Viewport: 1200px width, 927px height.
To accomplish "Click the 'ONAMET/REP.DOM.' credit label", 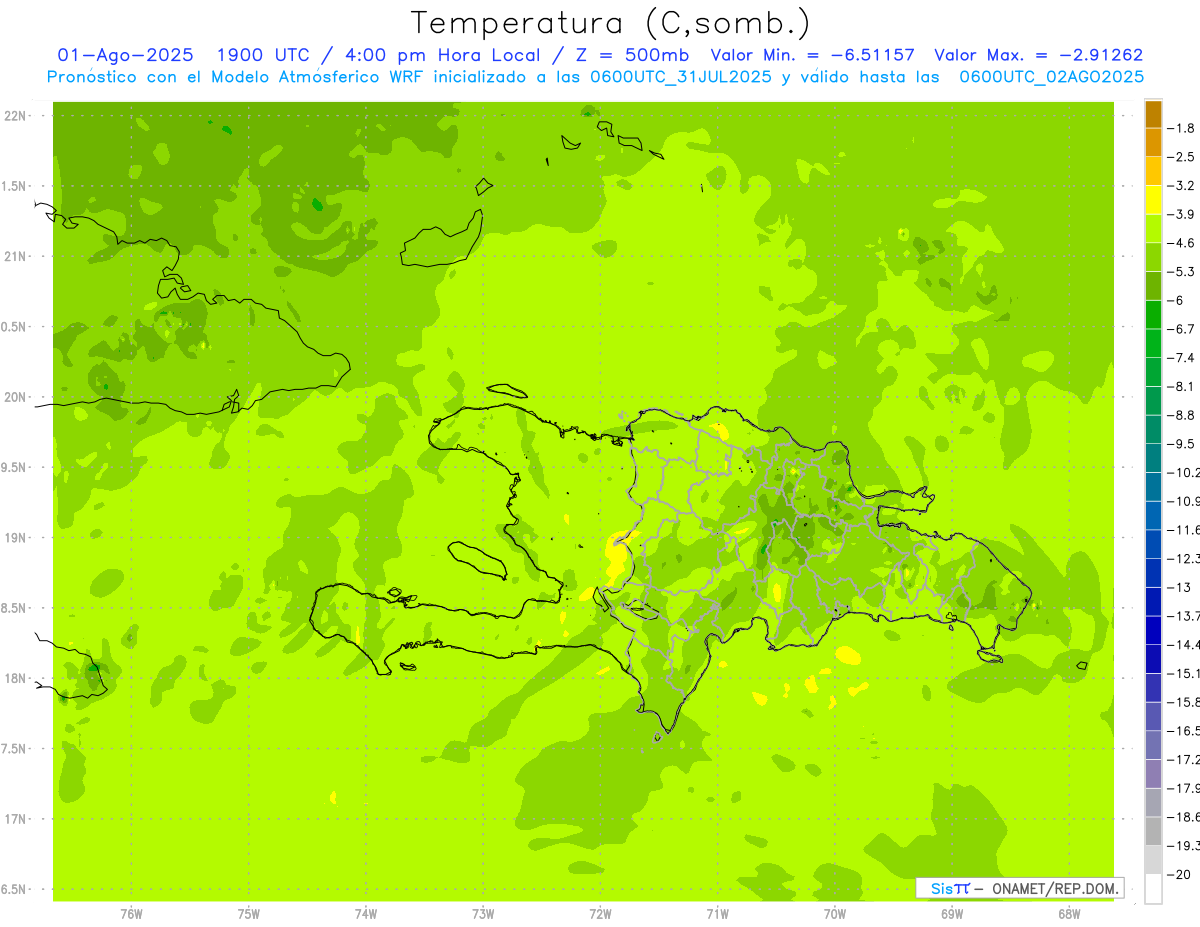I will pyautogui.click(x=1054, y=888).
